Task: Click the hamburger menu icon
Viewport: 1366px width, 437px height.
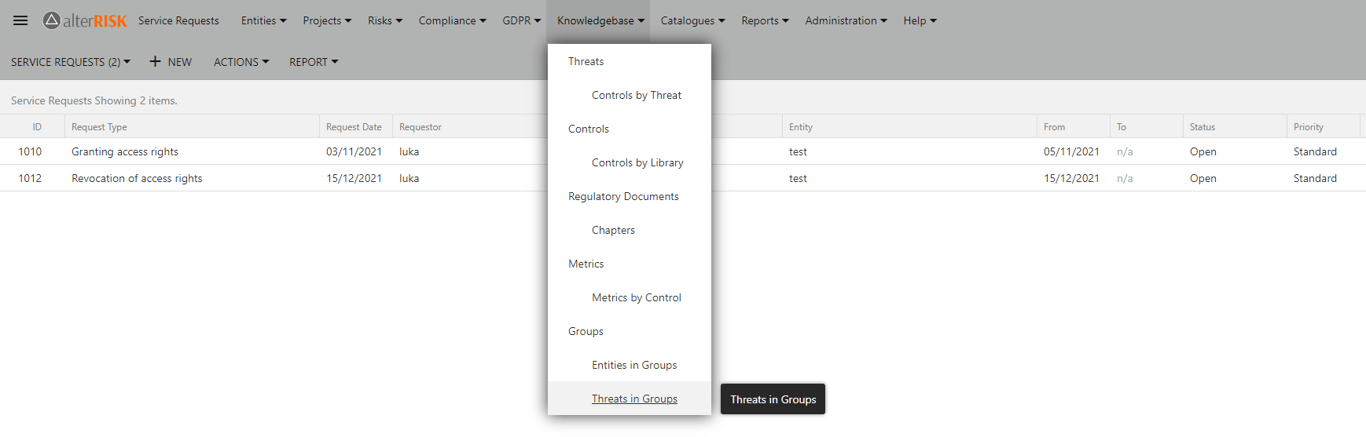Action: [x=20, y=20]
